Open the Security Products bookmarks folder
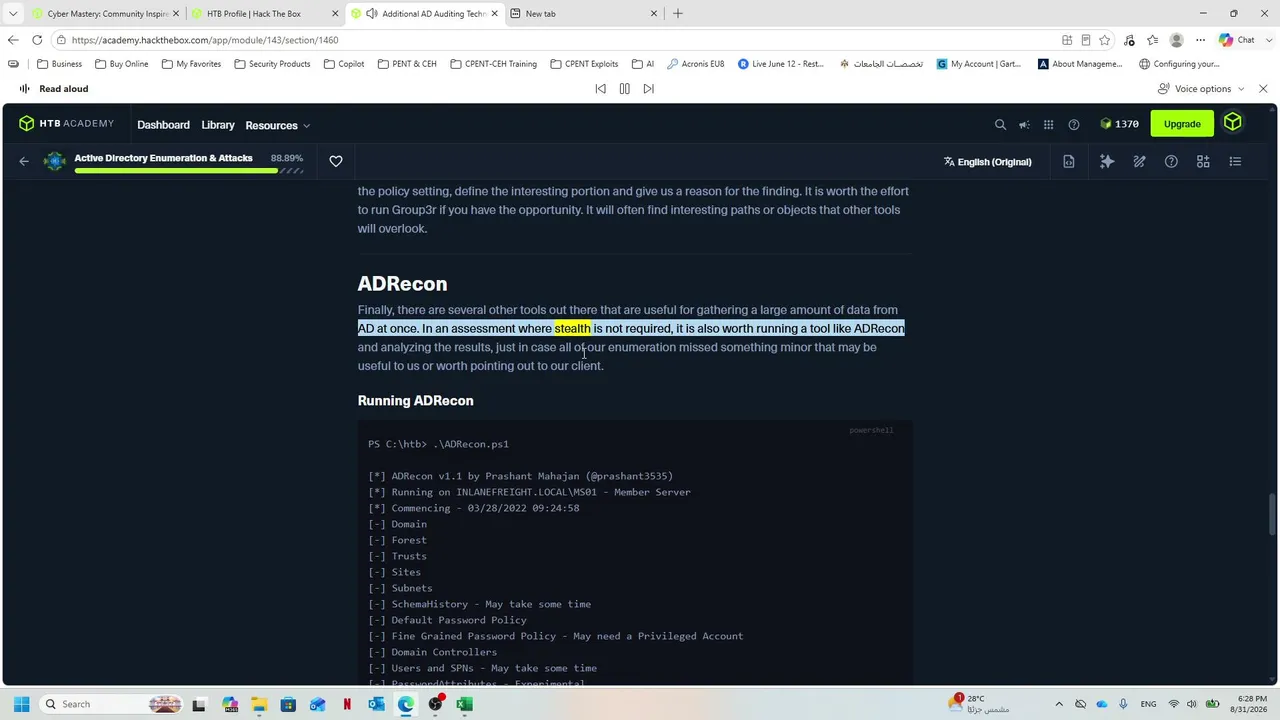The image size is (1280, 720). 272,64
